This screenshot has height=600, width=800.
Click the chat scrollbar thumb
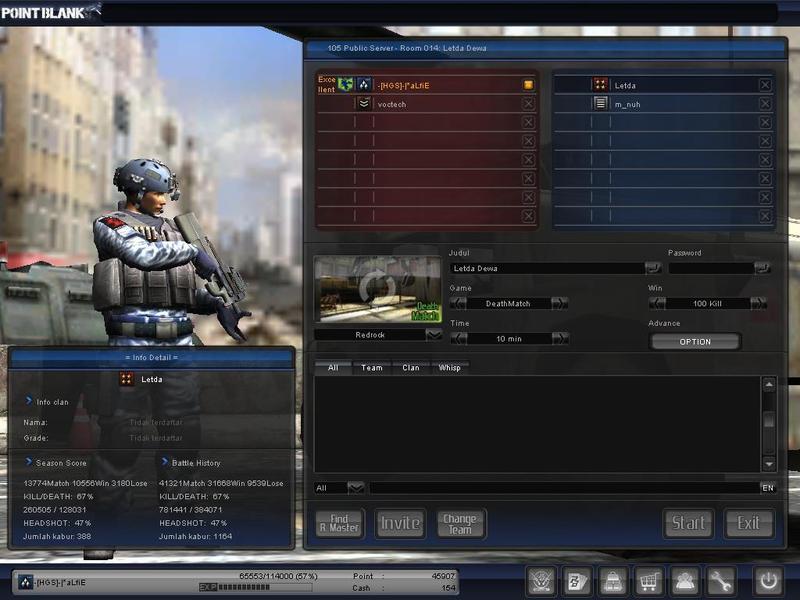[x=769, y=420]
